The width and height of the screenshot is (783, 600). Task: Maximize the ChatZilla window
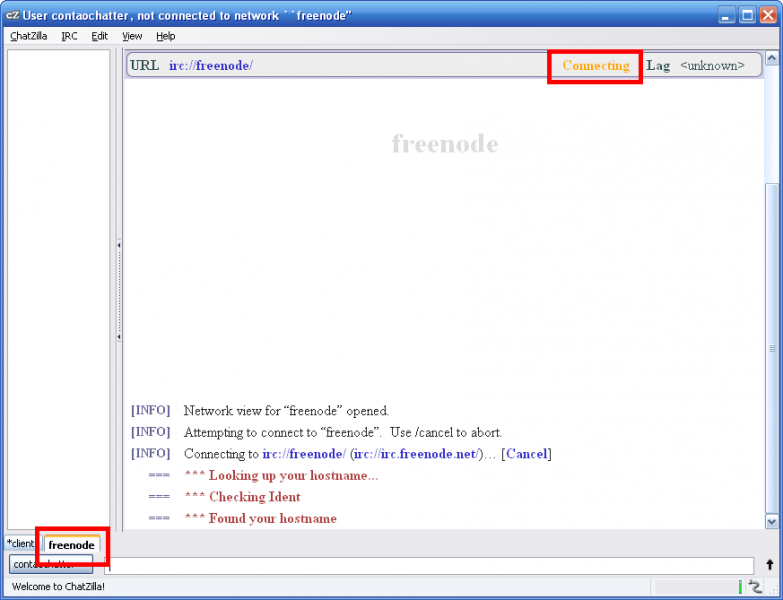tap(747, 15)
